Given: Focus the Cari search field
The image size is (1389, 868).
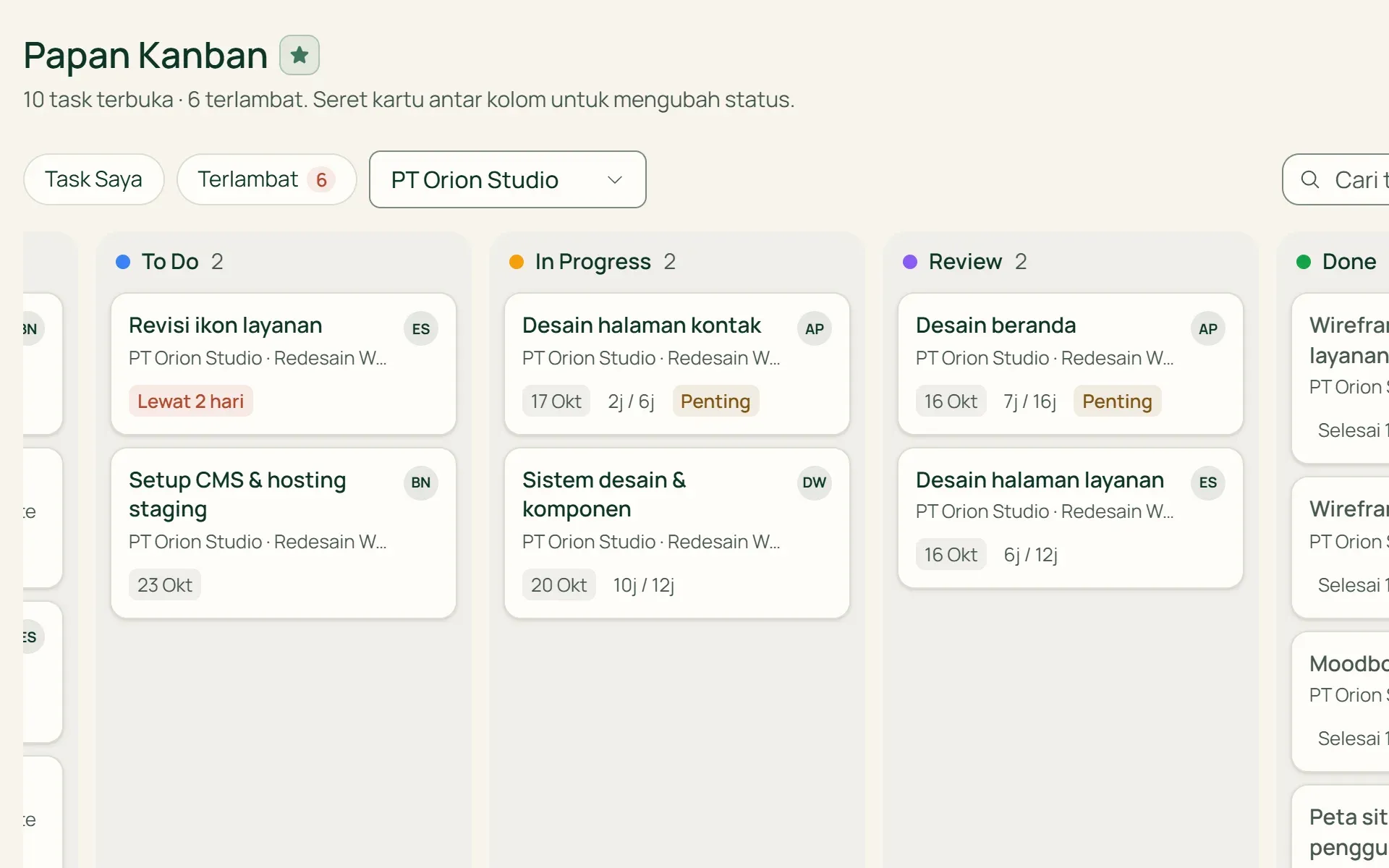Looking at the screenshot, I should tap(1337, 179).
